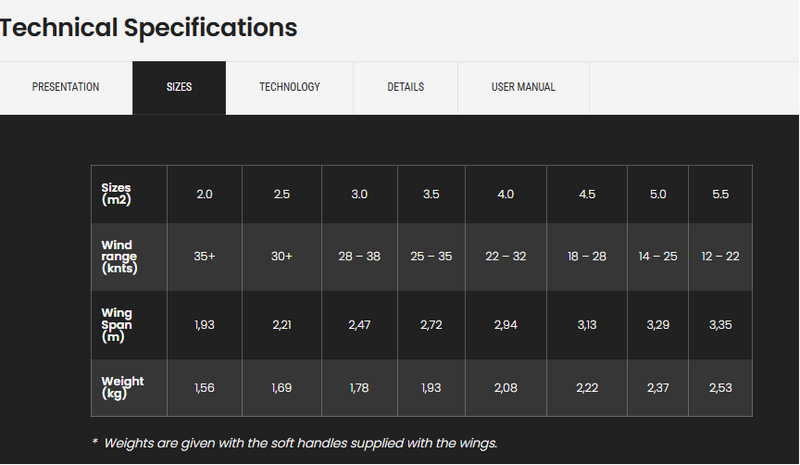Click the Wing Span (m) row header
The height and width of the screenshot is (465, 800).
point(118,325)
